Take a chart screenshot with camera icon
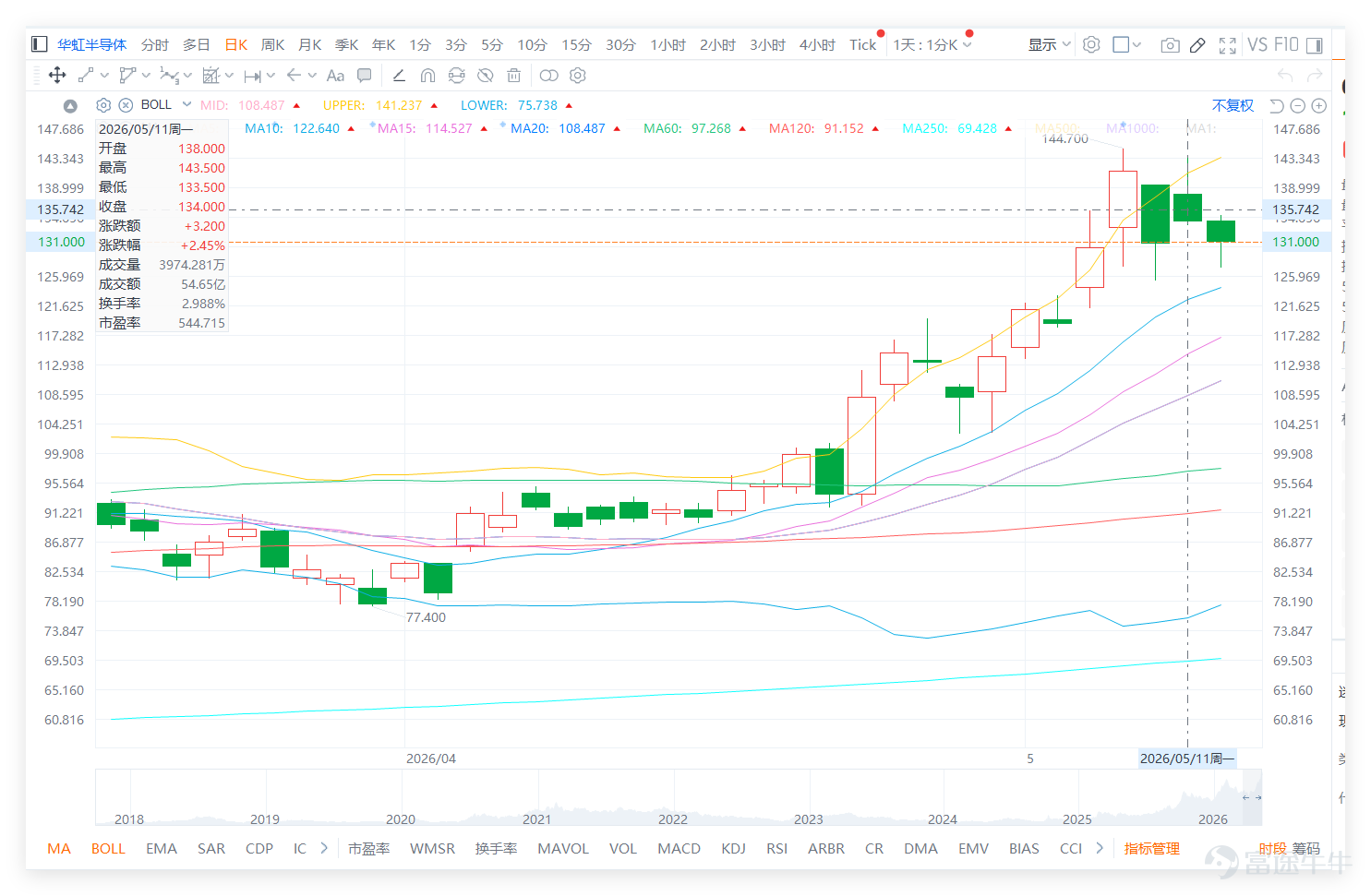The image size is (1371, 896). click(1170, 44)
